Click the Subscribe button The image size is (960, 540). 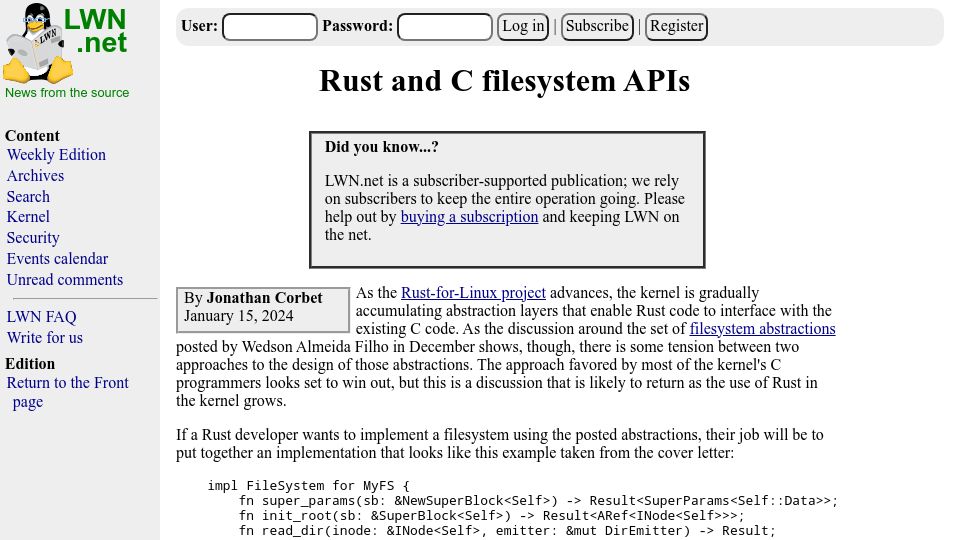pos(597,27)
